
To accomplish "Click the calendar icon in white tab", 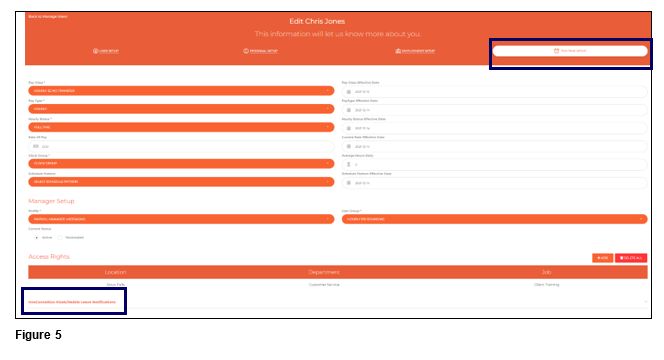I will tap(556, 51).
